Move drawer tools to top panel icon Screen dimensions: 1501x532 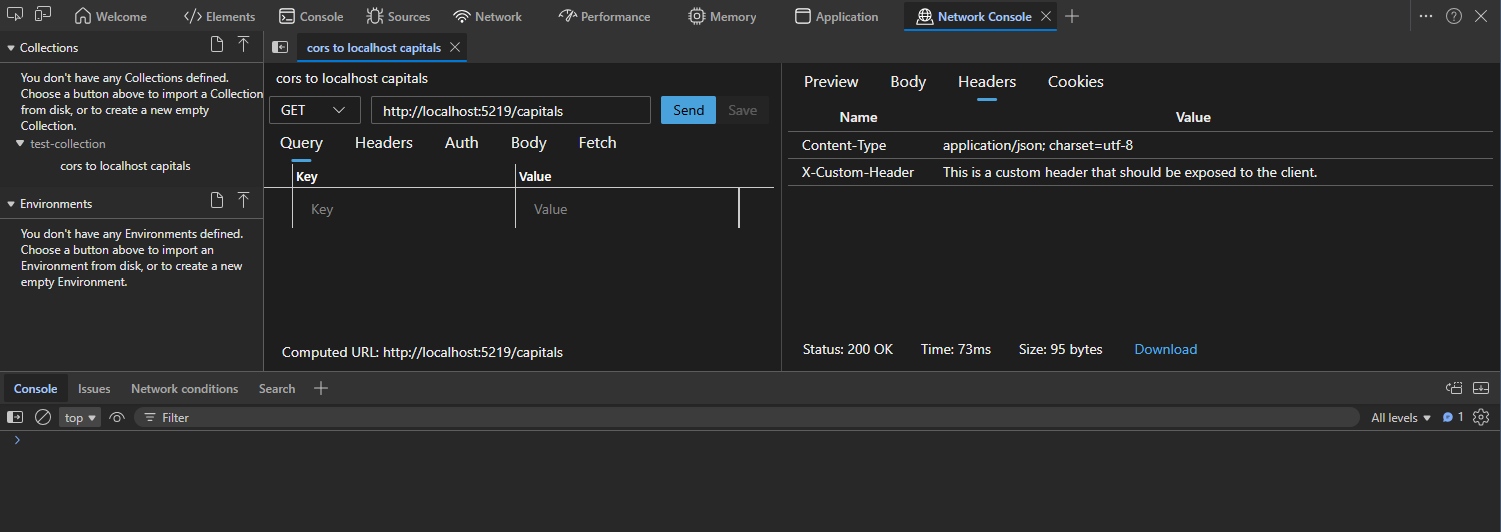(1454, 388)
